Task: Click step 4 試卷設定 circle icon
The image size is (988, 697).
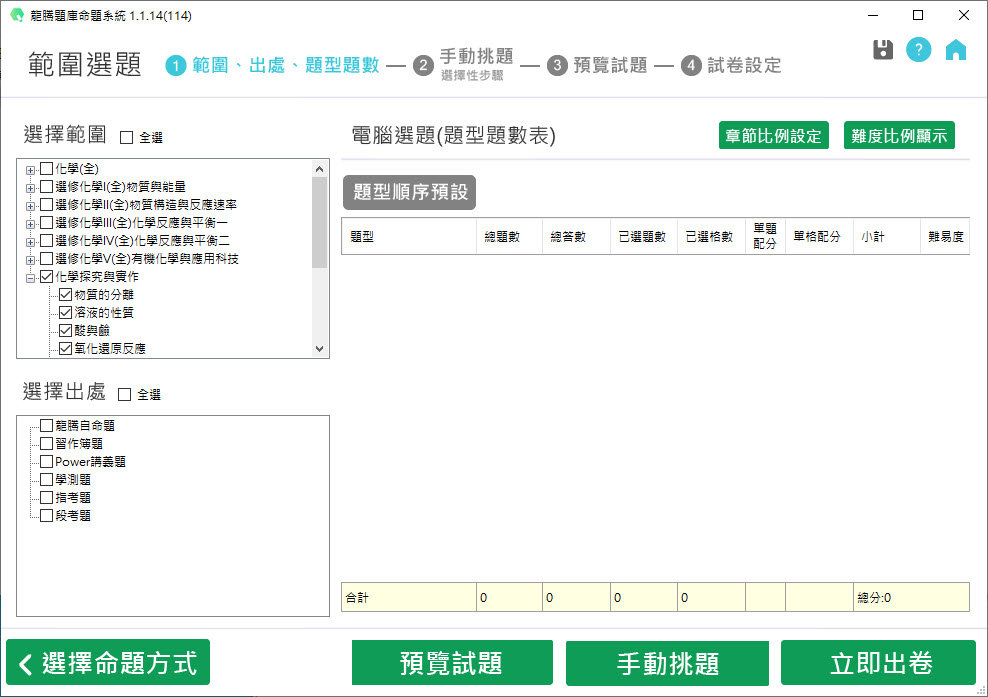Action: click(691, 66)
